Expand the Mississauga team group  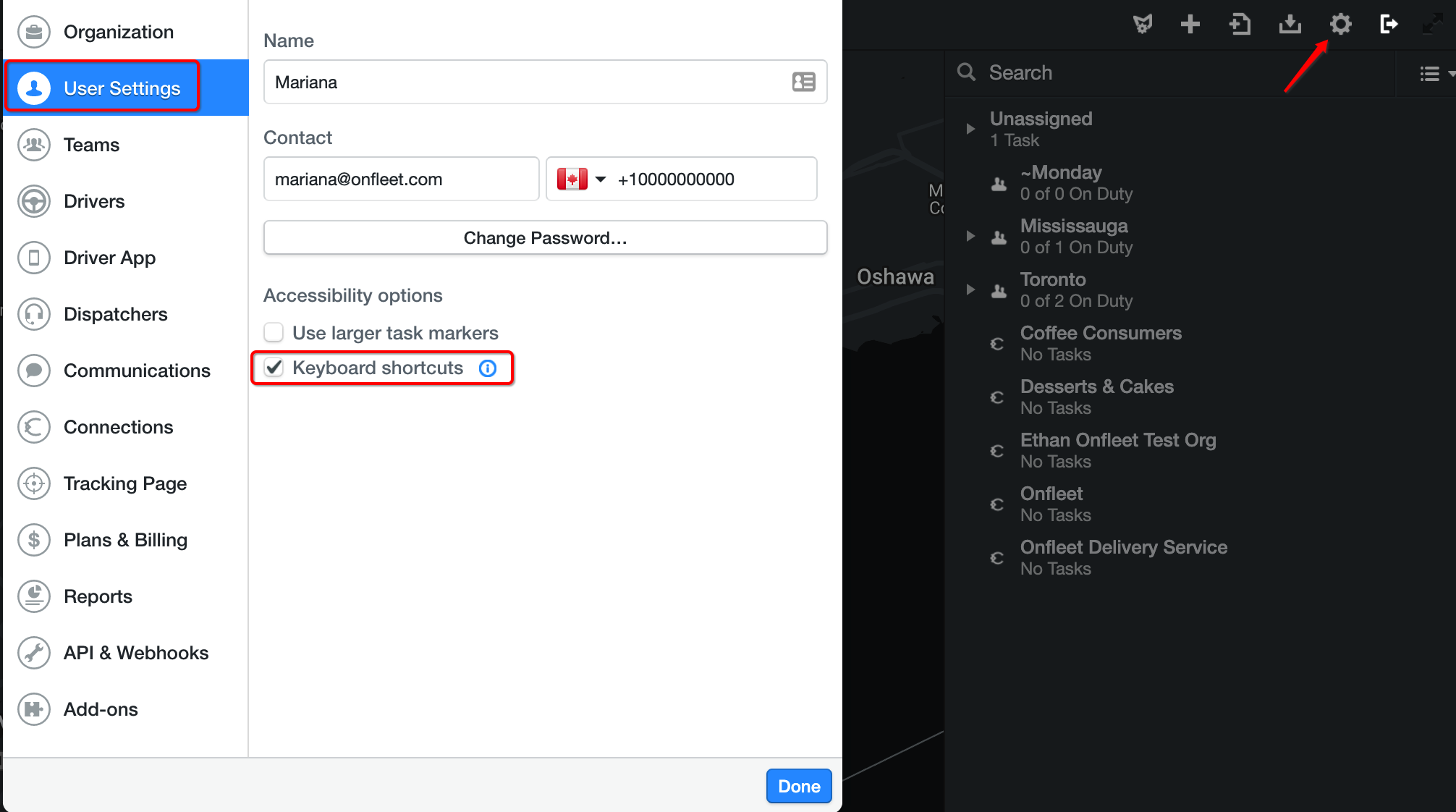tap(970, 236)
